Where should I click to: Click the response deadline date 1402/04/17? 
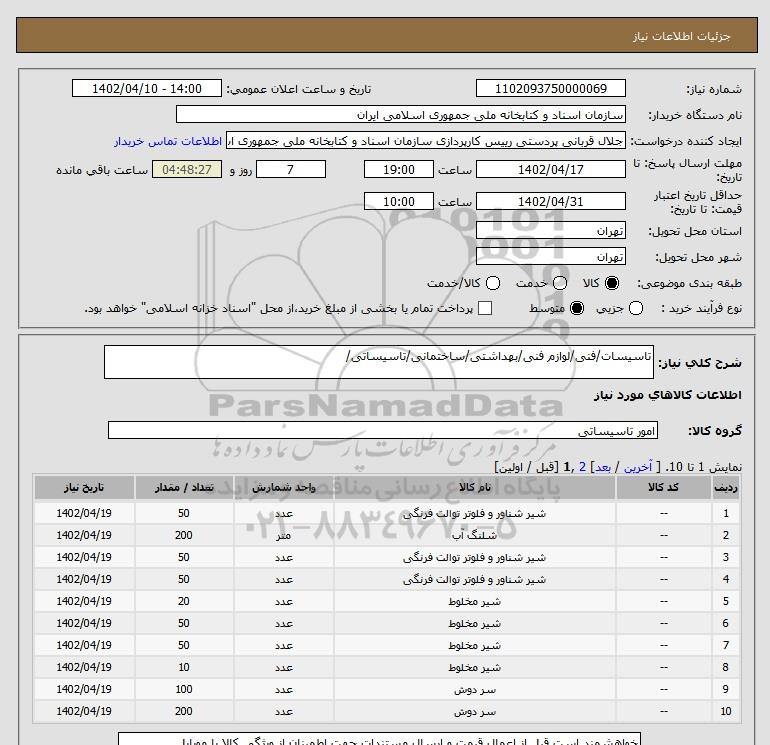[550, 169]
